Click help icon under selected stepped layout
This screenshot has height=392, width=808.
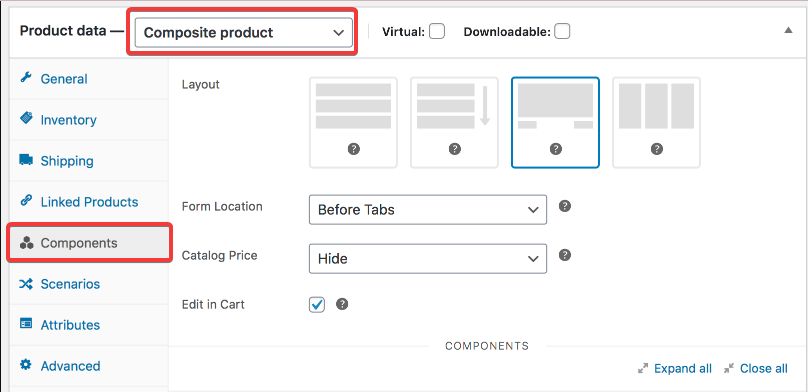pyautogui.click(x=556, y=149)
